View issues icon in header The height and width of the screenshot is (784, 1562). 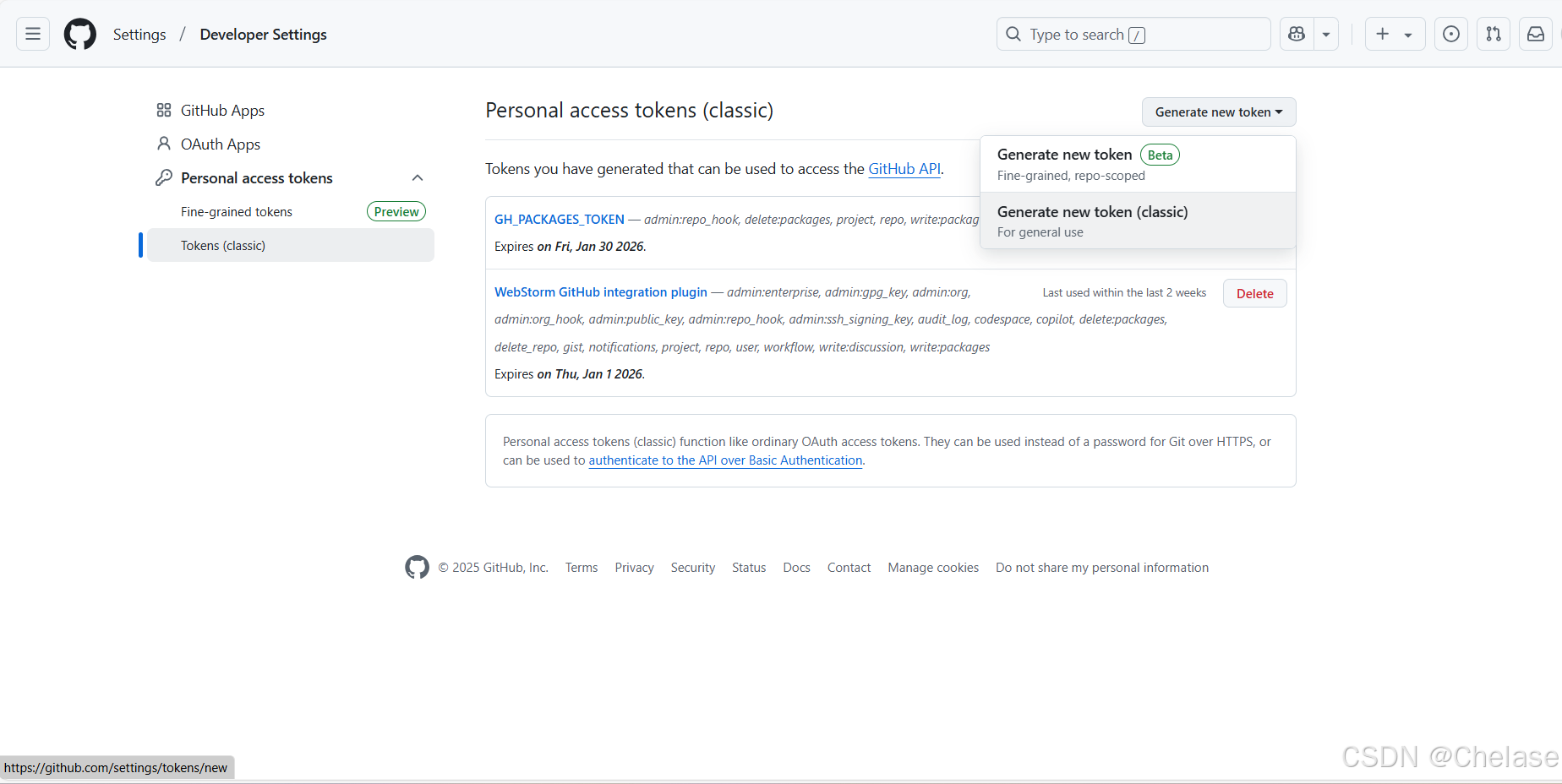point(1451,34)
